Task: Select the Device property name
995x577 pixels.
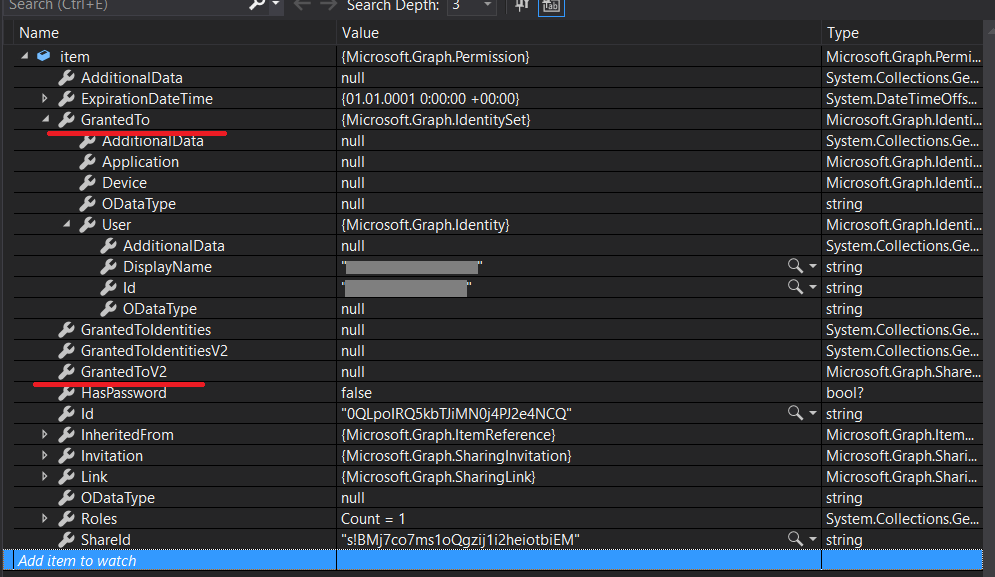Action: pos(124,182)
